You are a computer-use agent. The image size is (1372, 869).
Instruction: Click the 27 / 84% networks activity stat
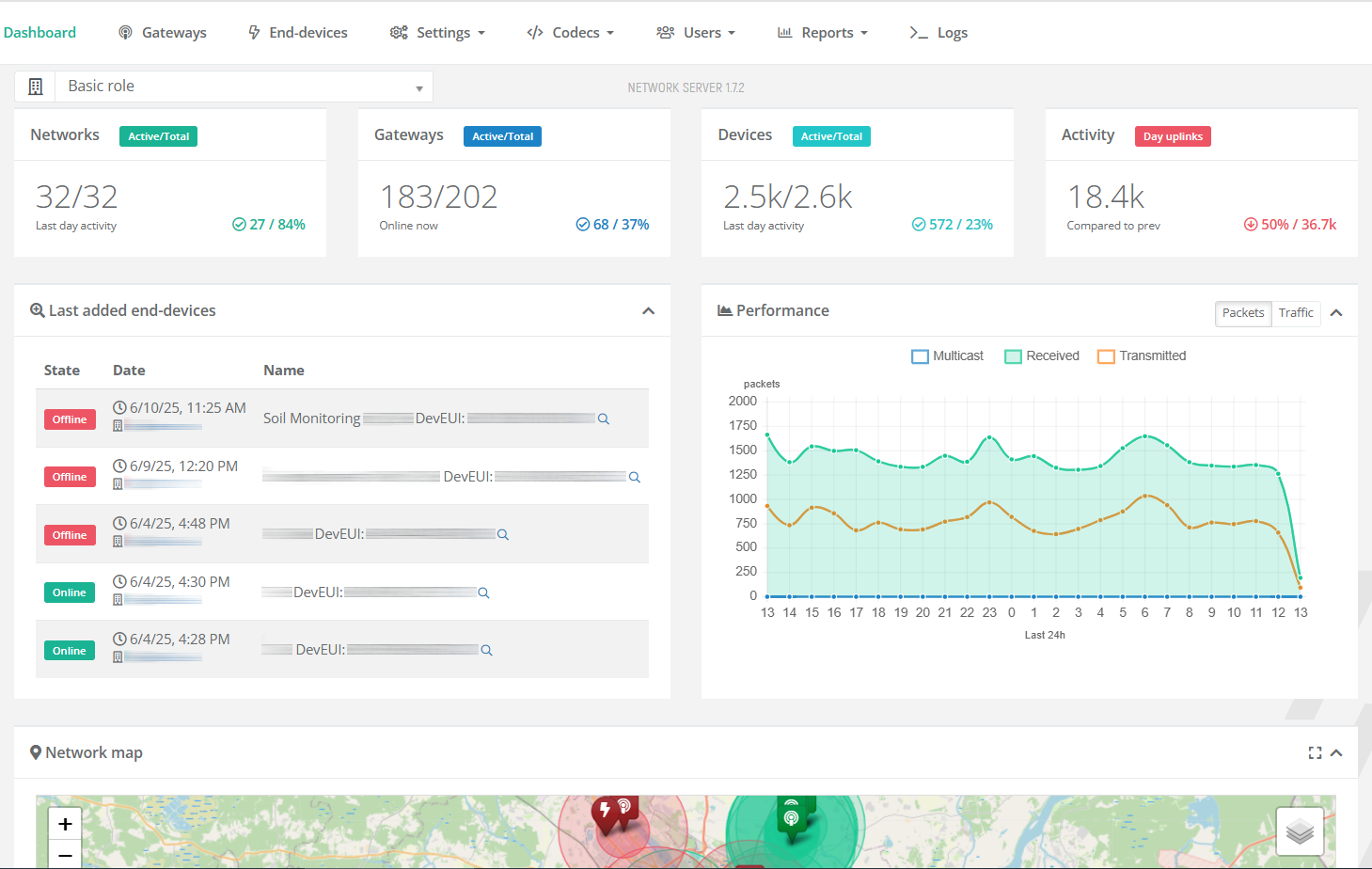[269, 224]
